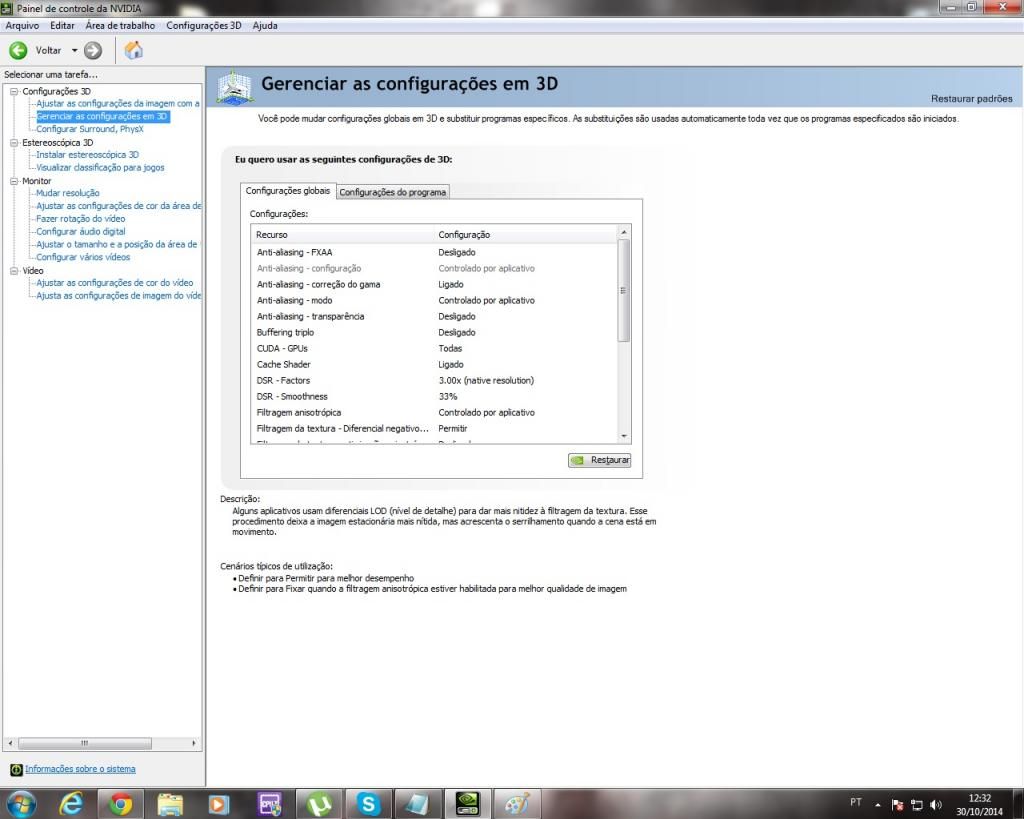Select Anti-aliasing - correção do gama row

coord(434,284)
